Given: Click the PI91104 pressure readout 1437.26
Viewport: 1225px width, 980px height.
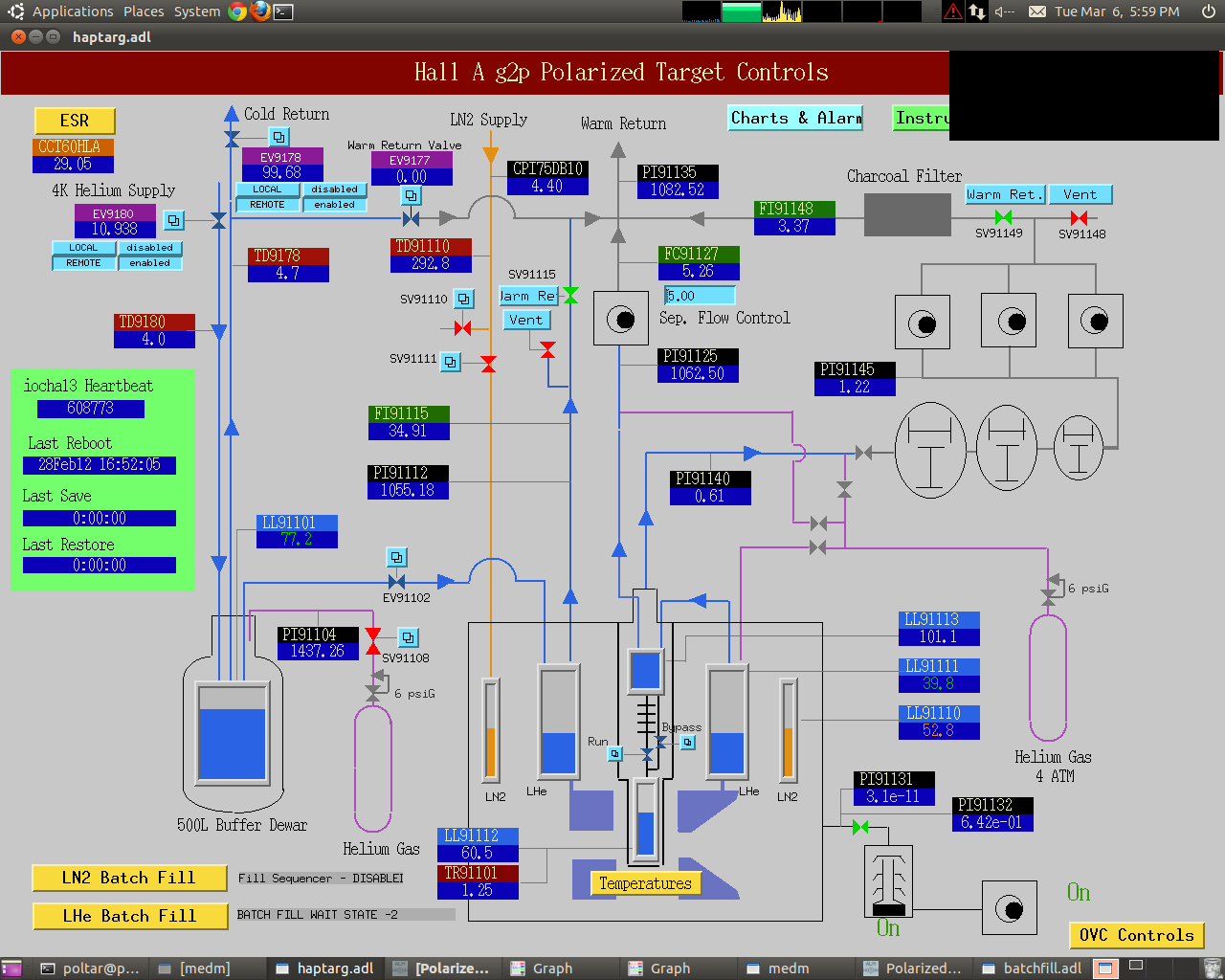Looking at the screenshot, I should [x=319, y=651].
